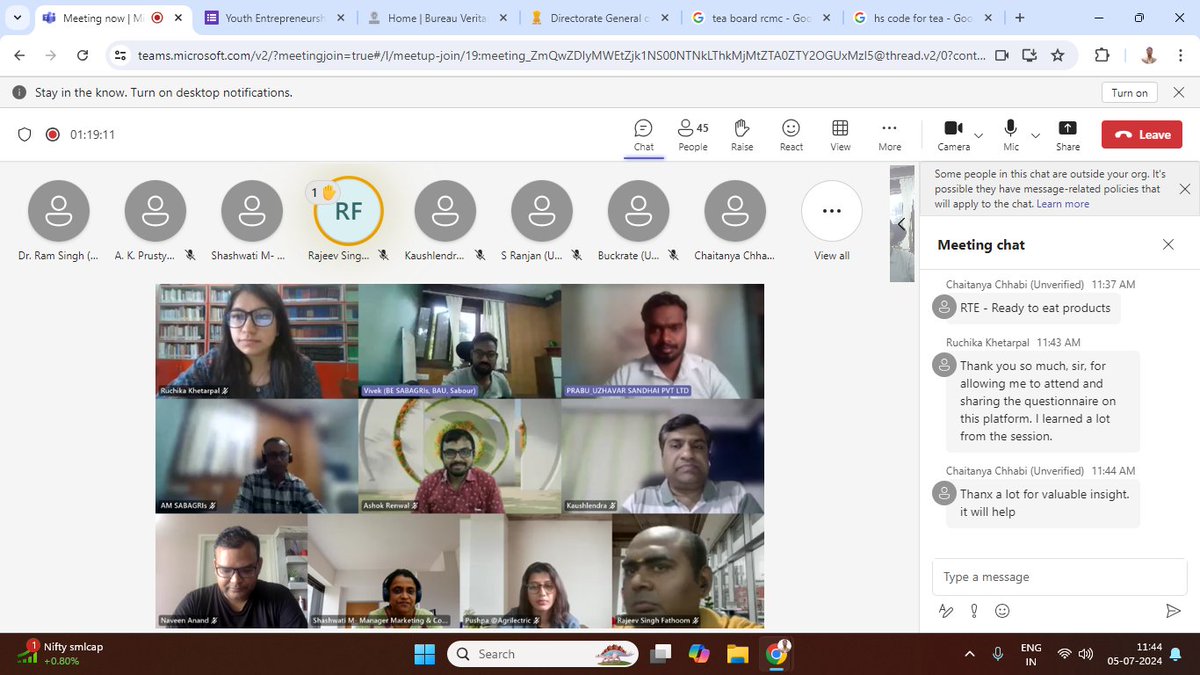
Task: View site information icon
Action: (x=120, y=56)
